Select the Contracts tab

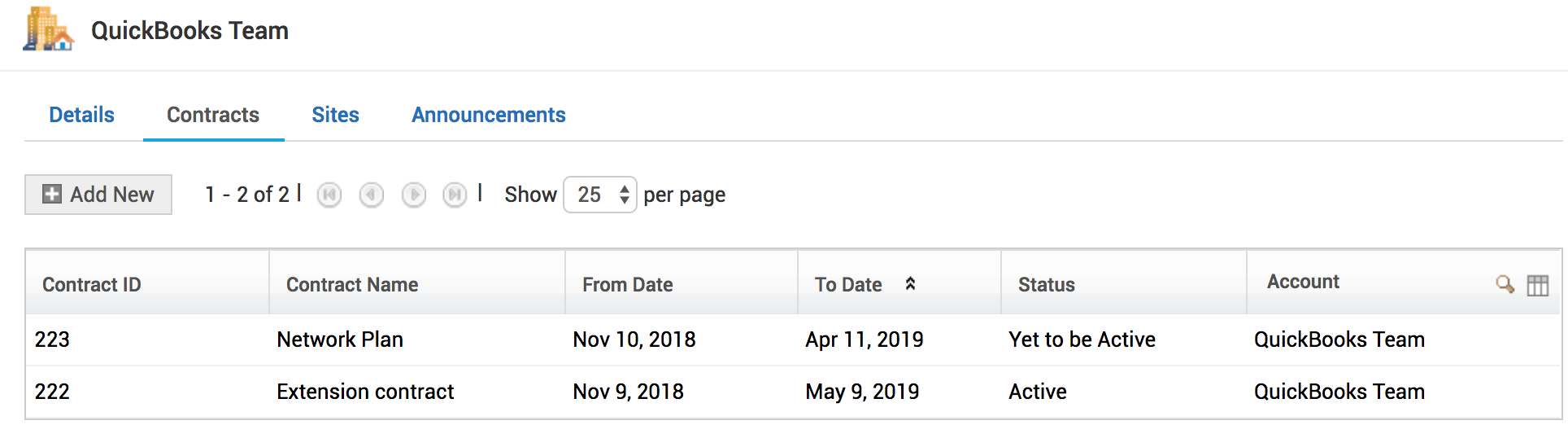(x=213, y=115)
